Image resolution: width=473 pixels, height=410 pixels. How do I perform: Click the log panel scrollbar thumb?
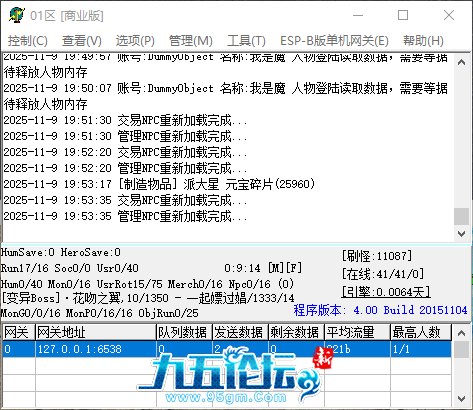click(462, 217)
